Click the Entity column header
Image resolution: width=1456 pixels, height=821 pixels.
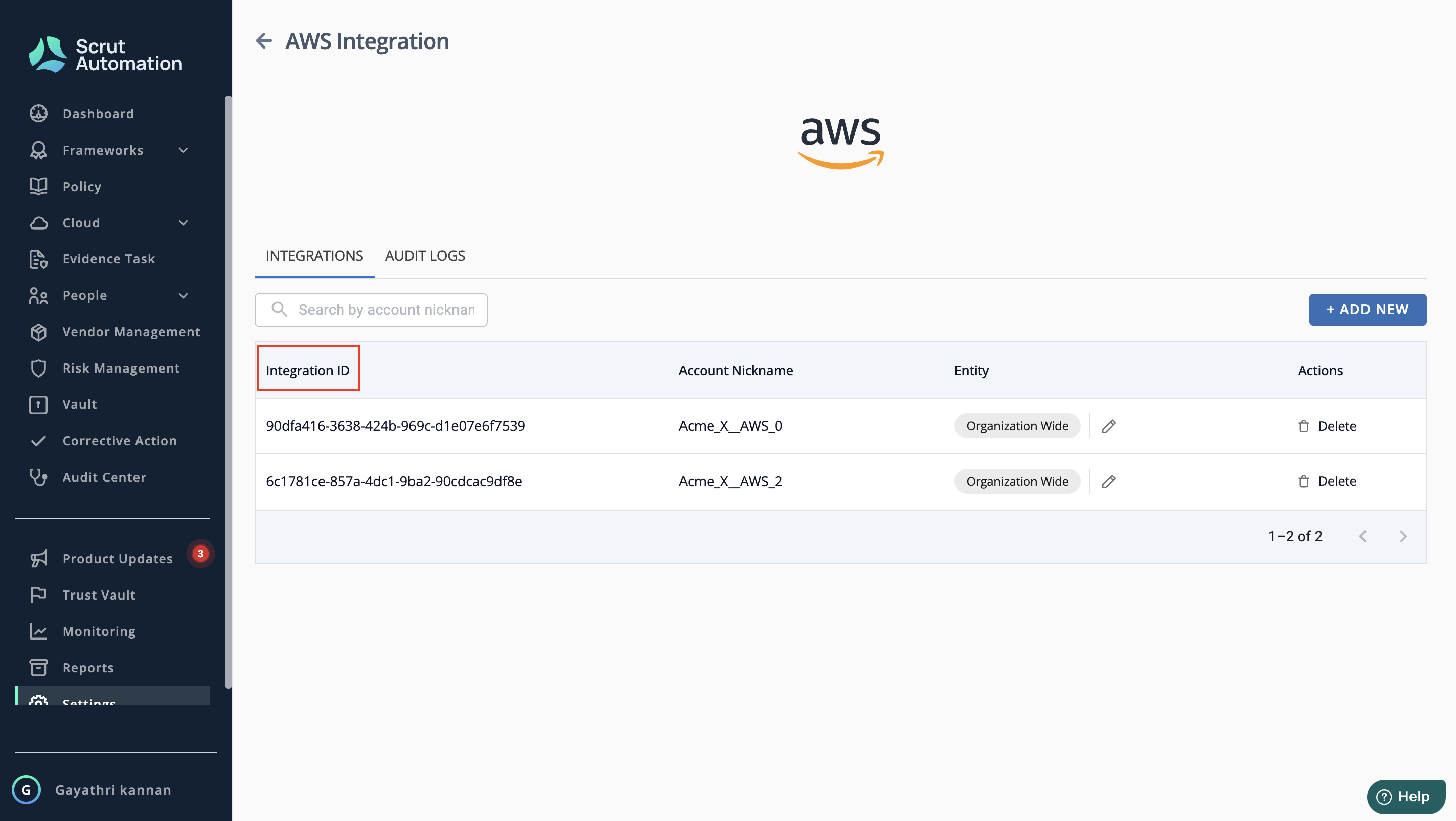971,370
